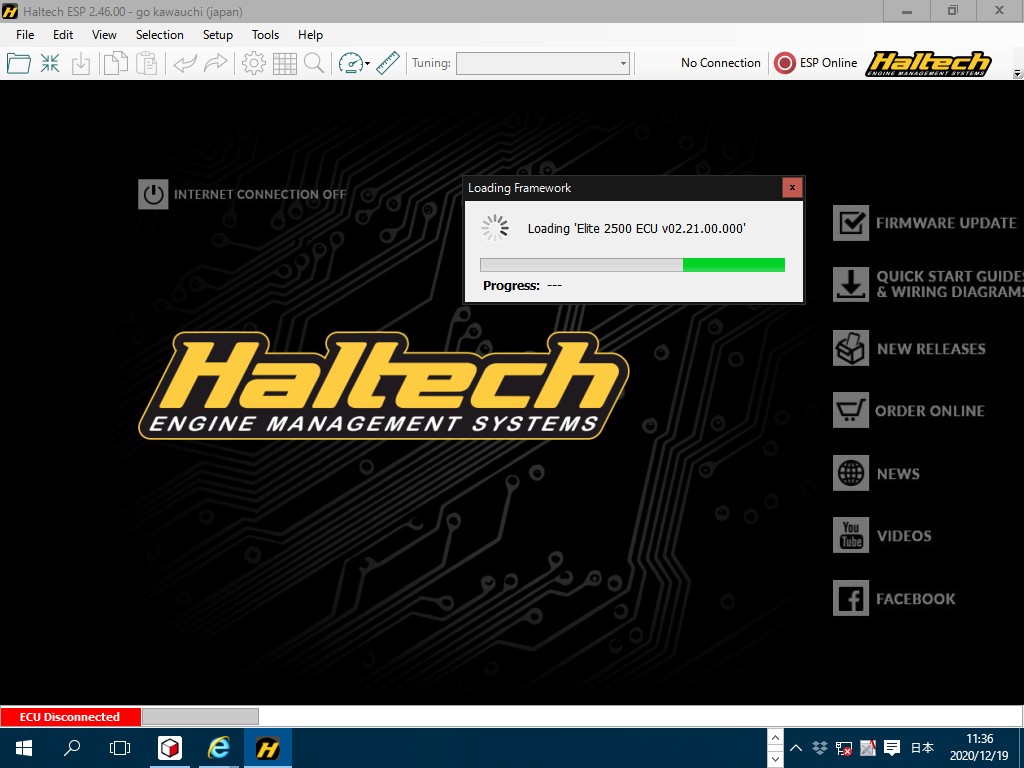The height and width of the screenshot is (768, 1024).
Task: Click the red cube app on taskbar
Action: coord(170,748)
